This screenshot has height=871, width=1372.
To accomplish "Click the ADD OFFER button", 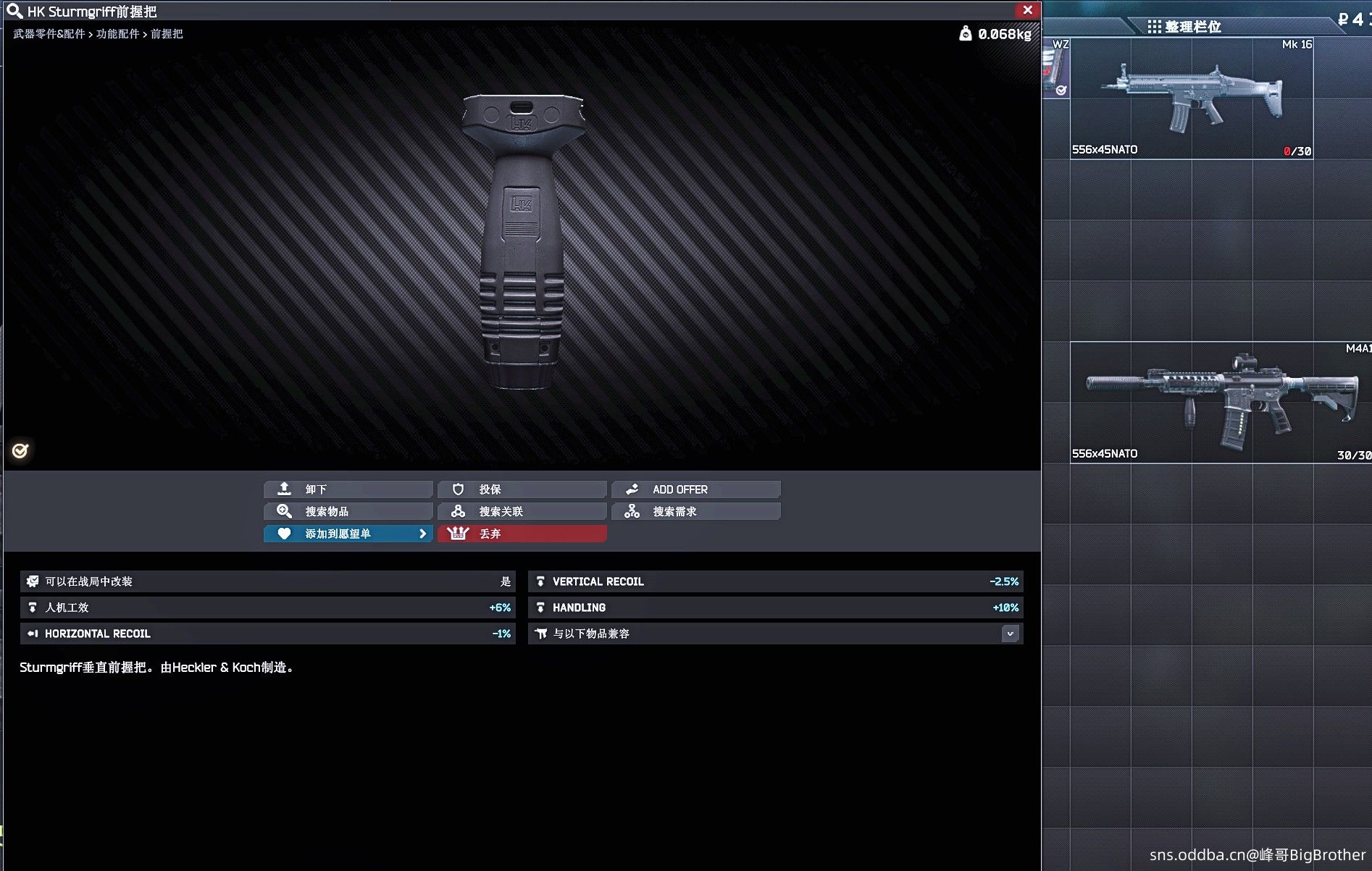I will pos(695,489).
